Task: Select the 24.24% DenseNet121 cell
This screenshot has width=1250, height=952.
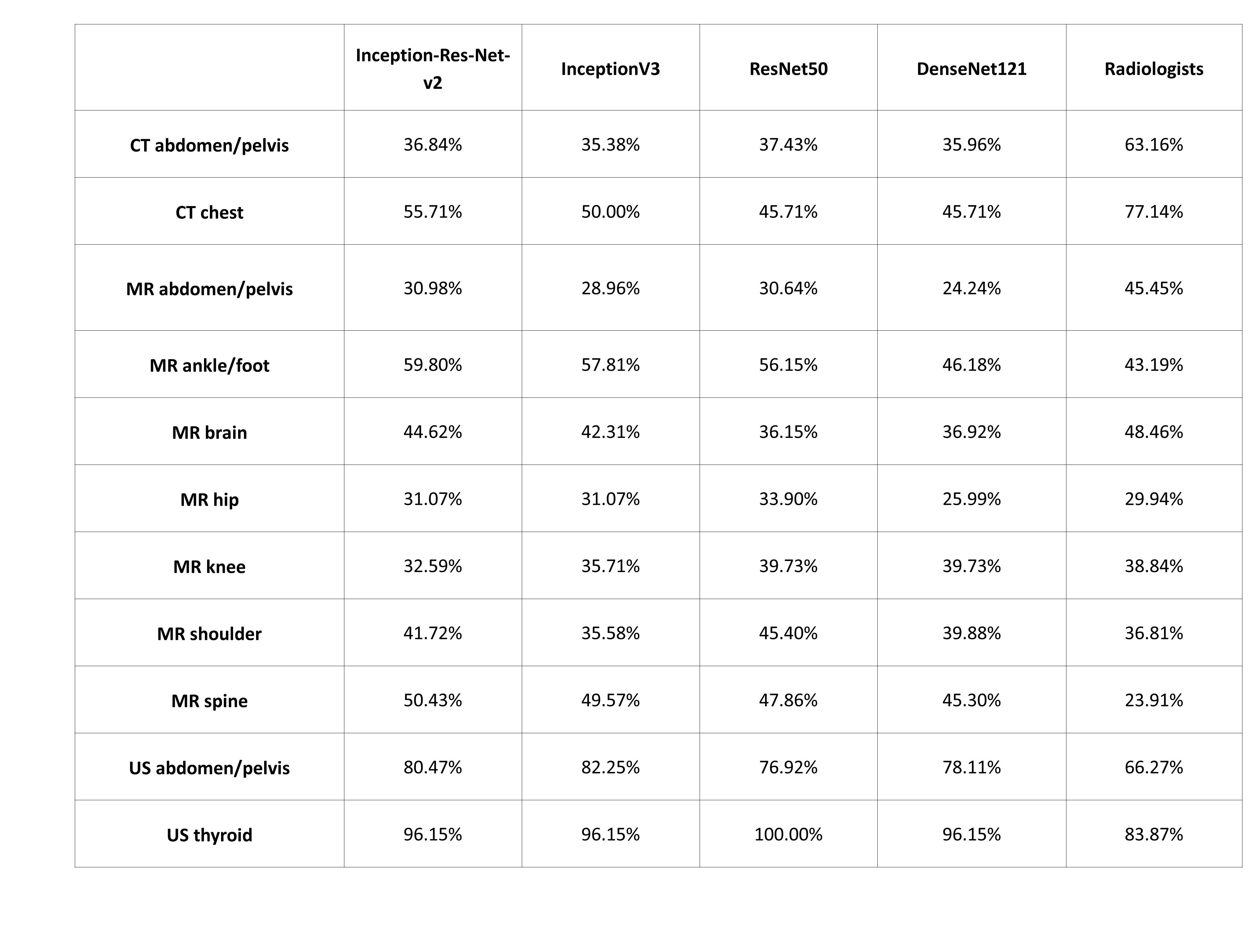Action: (971, 288)
